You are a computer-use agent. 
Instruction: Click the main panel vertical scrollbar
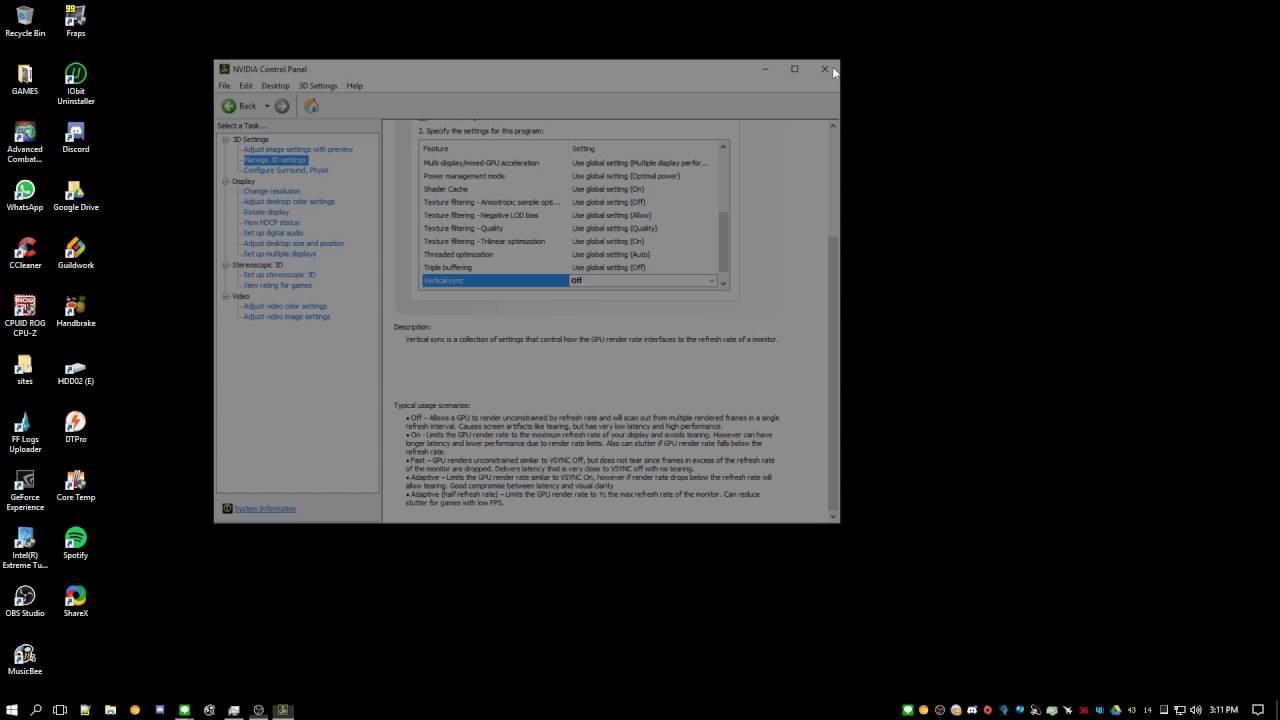tap(833, 371)
